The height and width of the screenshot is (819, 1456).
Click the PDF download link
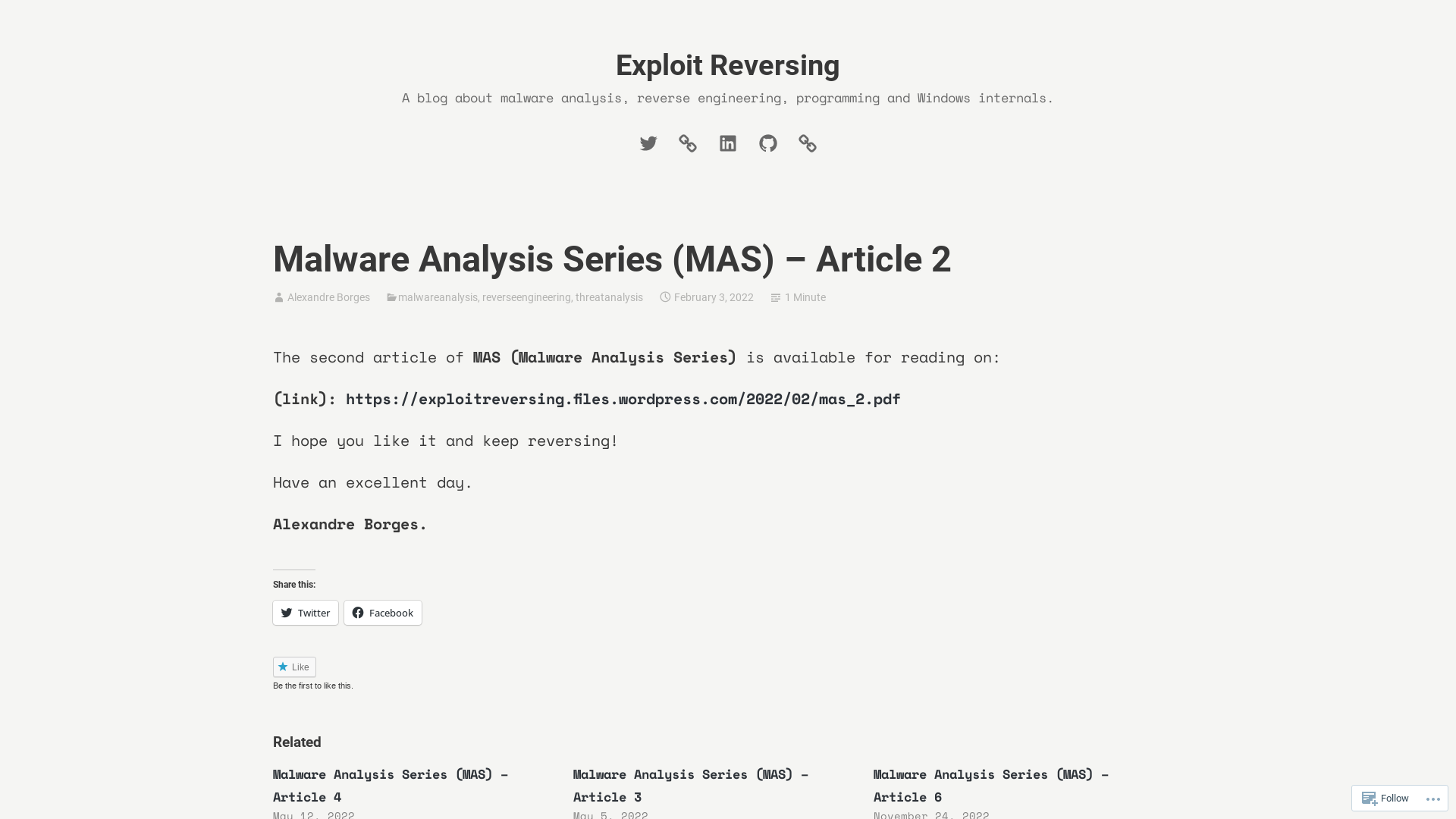click(622, 398)
